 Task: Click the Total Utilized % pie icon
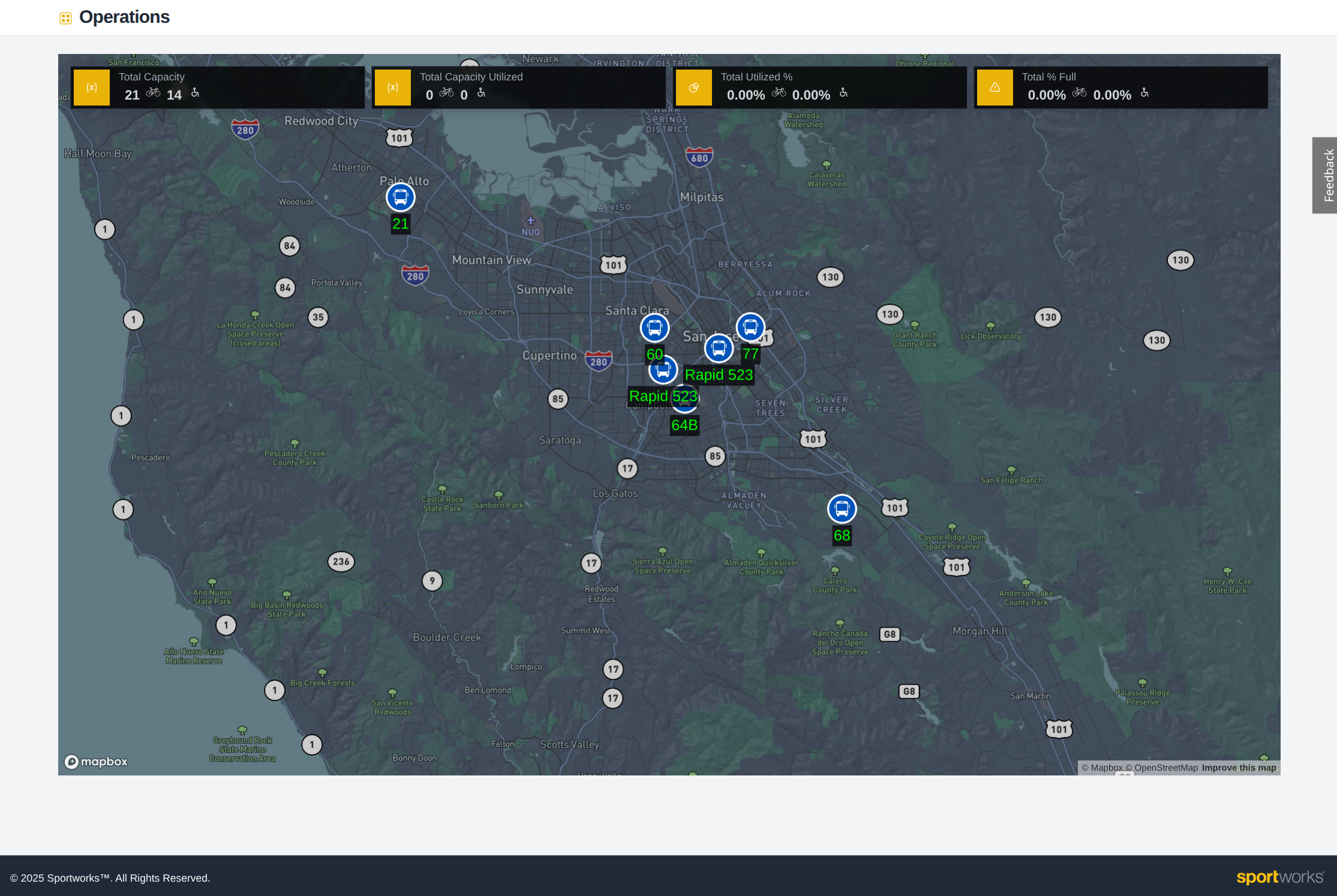[694, 88]
